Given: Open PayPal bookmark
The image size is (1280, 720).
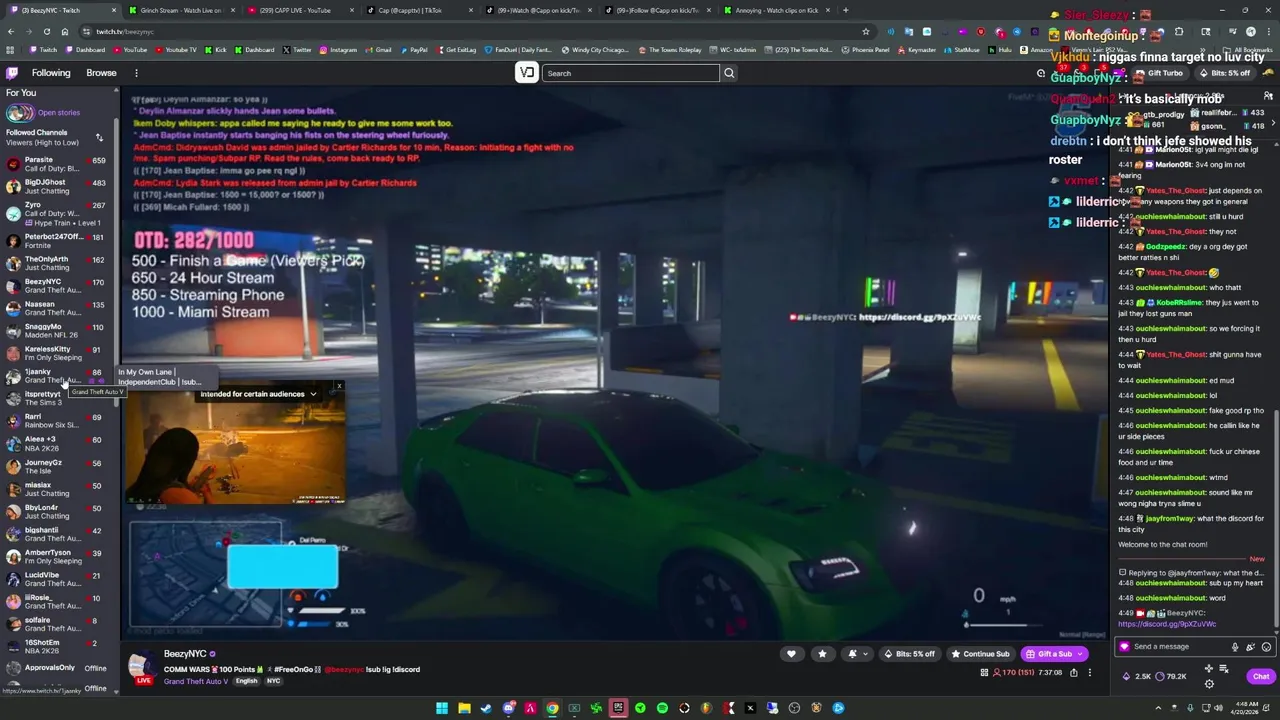Looking at the screenshot, I should coord(414,50).
